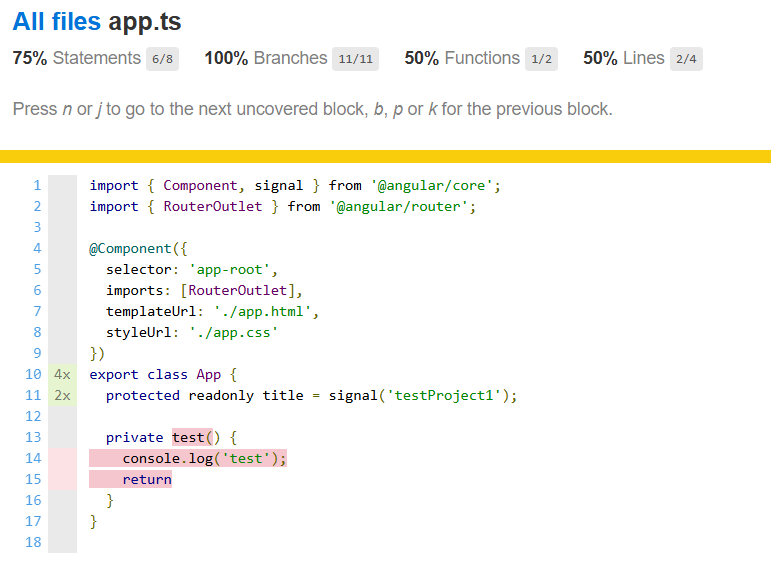Click the 11/11 branches count badge
Viewport: 771px width, 587px height.
355,59
